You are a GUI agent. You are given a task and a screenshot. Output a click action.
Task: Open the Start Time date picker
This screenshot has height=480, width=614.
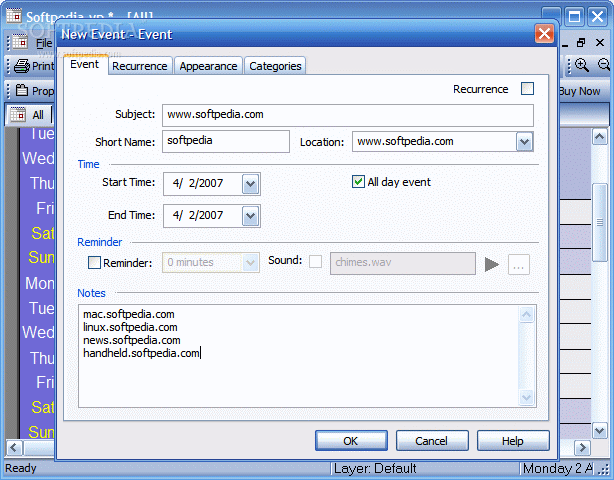[x=251, y=184]
